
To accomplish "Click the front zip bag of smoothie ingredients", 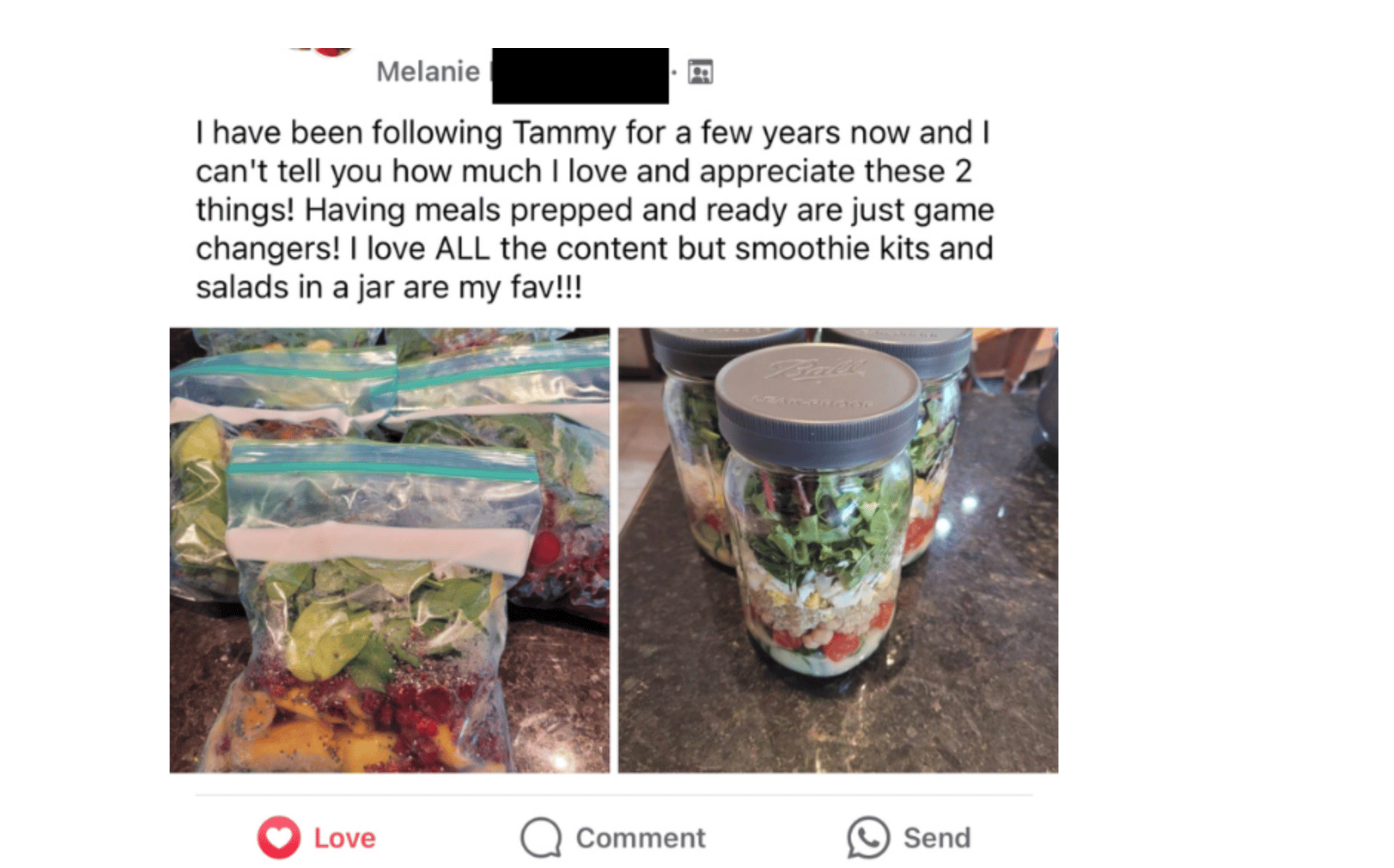I will (378, 607).
